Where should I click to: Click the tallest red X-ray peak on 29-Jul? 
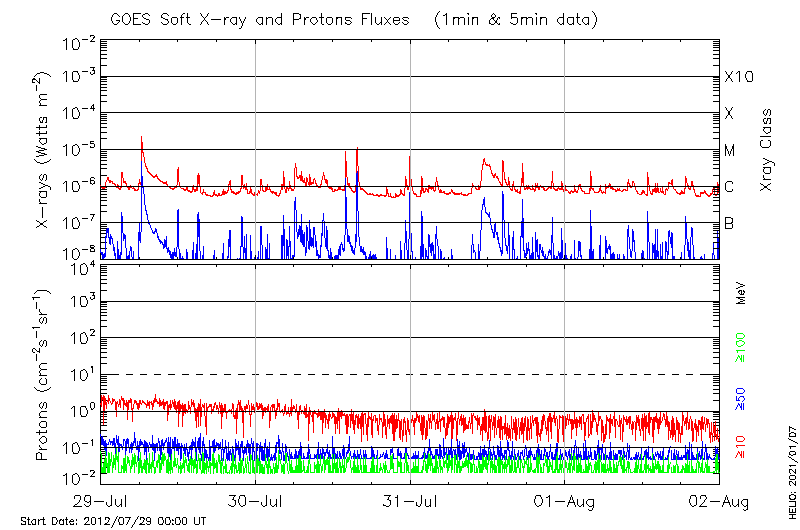point(142,139)
